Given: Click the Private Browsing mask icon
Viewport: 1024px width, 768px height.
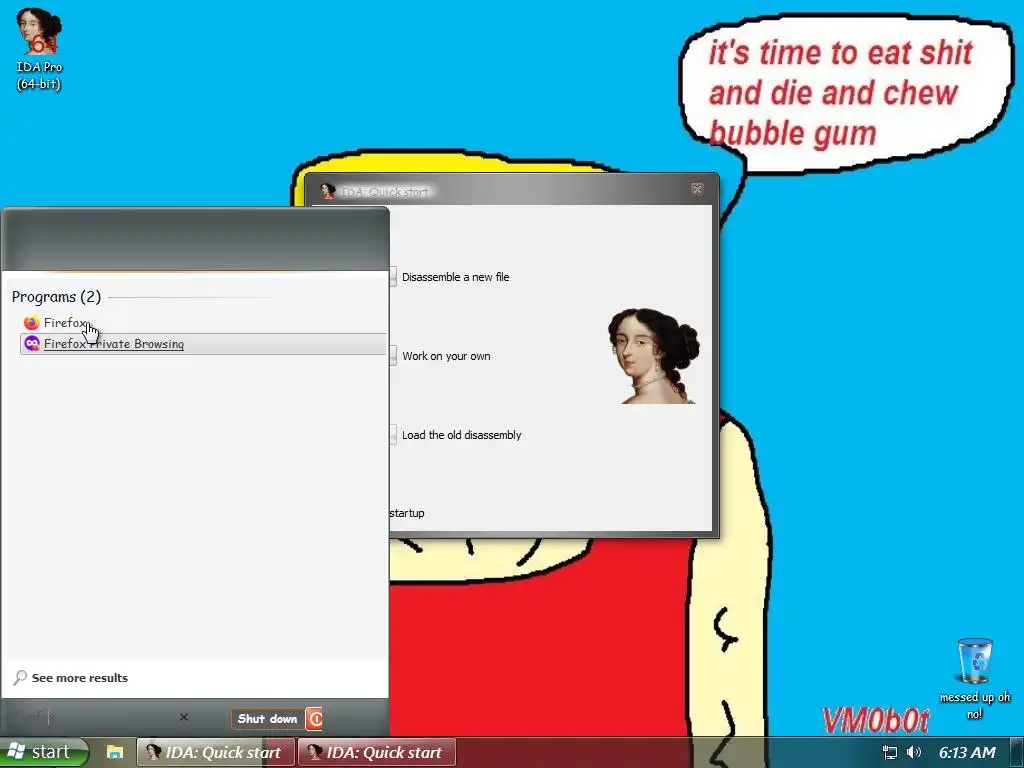Looking at the screenshot, I should pyautogui.click(x=31, y=344).
